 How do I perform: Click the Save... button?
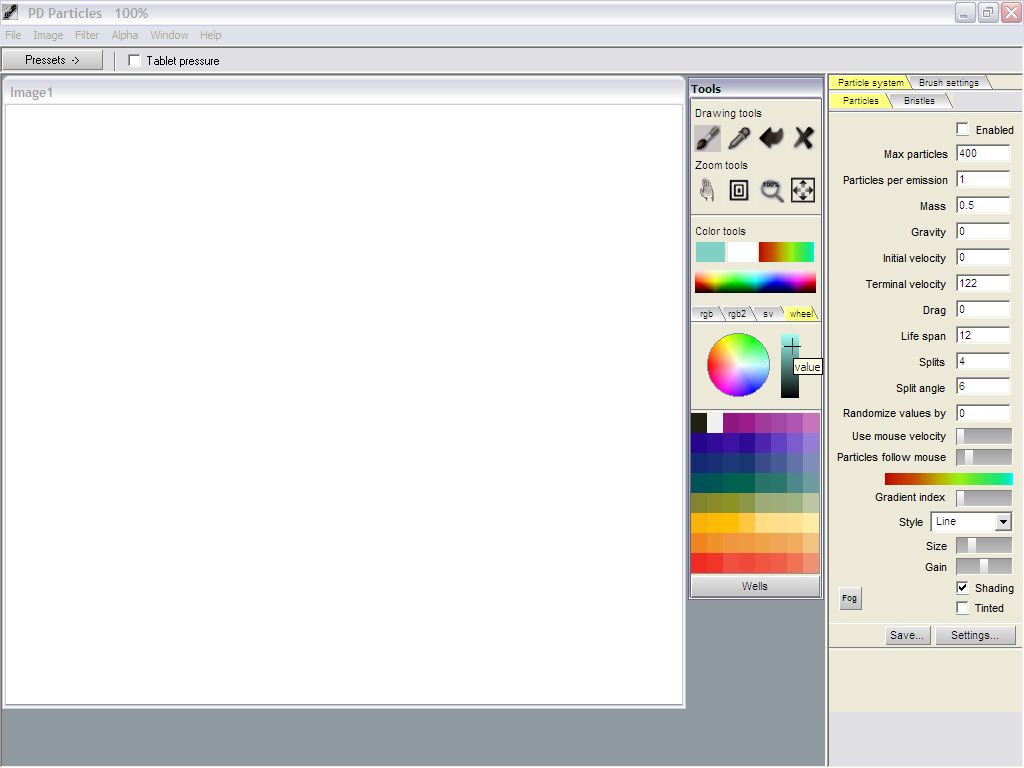(907, 635)
